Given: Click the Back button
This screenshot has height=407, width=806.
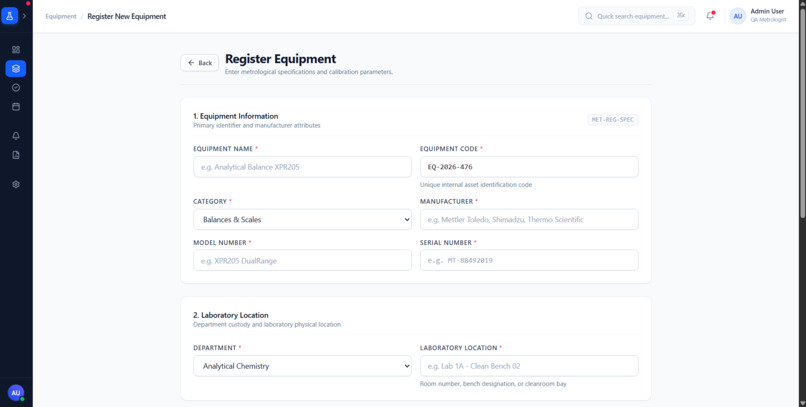Looking at the screenshot, I should [x=199, y=63].
